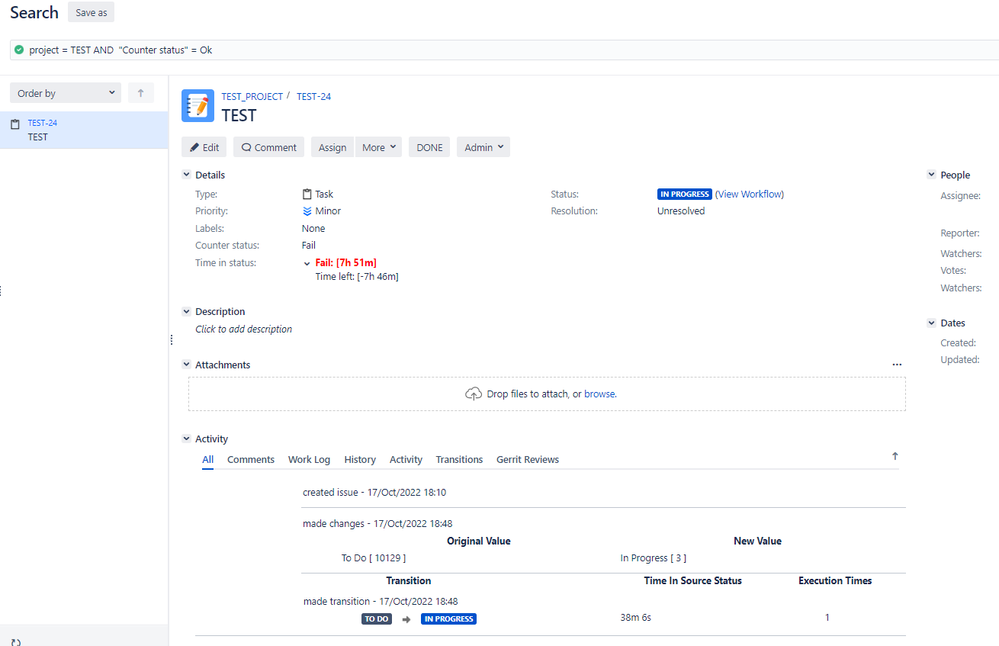
Task: Click the Minor priority icon
Action: click(x=307, y=211)
